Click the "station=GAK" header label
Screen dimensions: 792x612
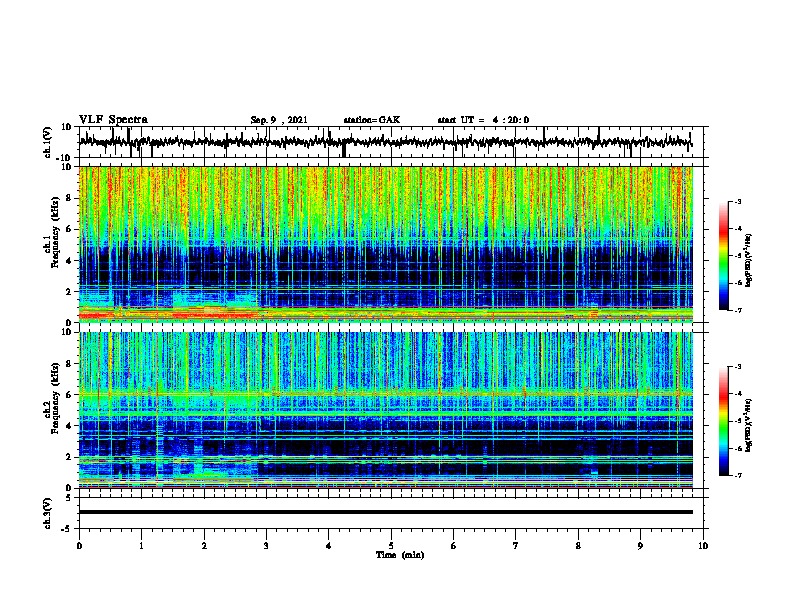372,120
